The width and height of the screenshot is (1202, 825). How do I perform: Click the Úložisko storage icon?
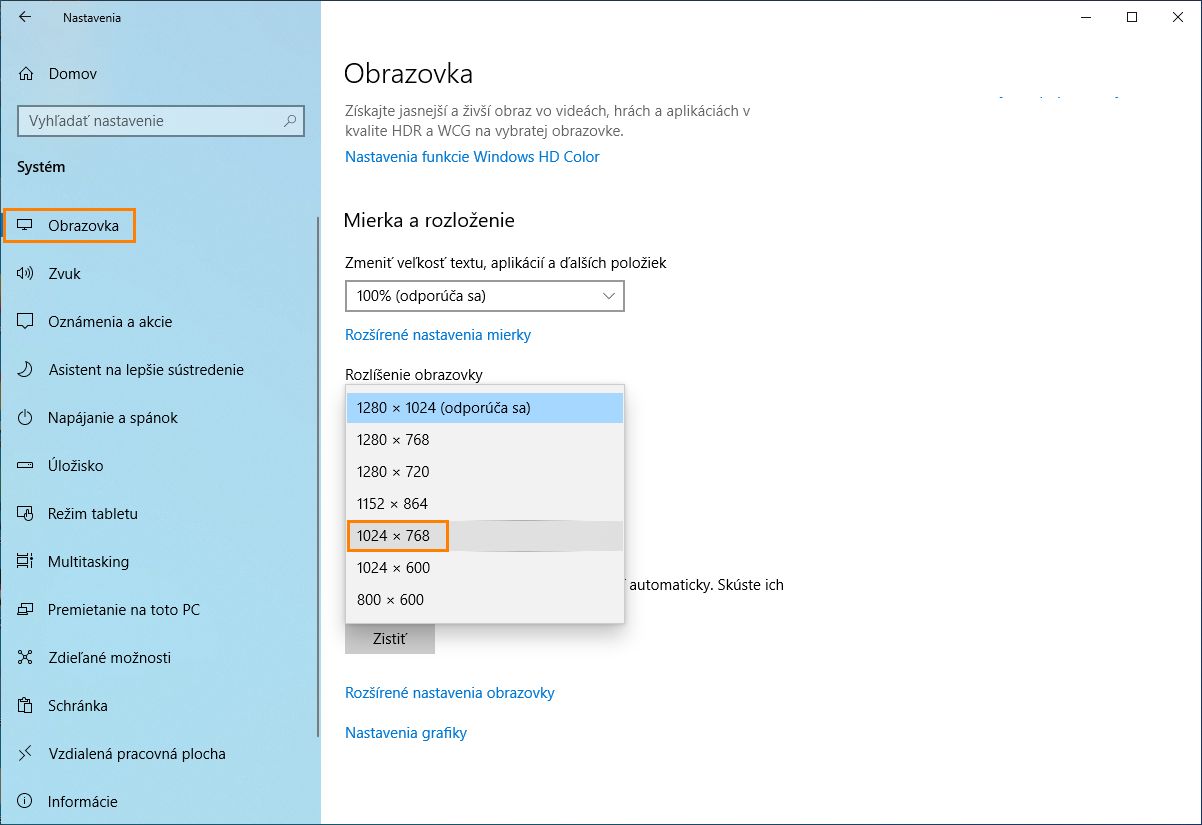[x=26, y=466]
